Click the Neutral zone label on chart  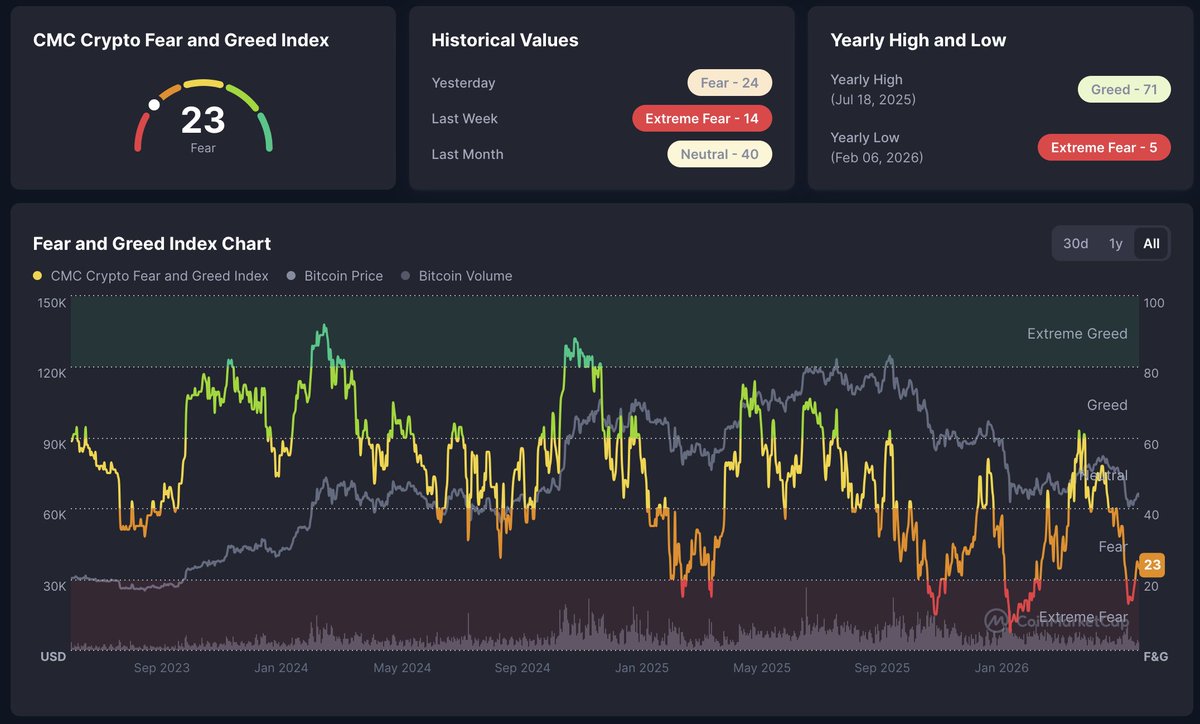(1103, 476)
